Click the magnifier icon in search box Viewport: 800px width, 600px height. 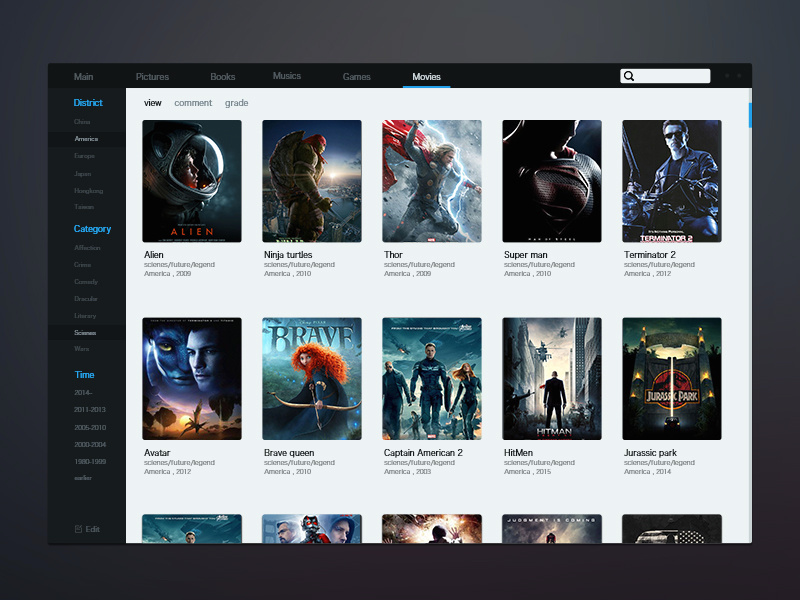click(x=629, y=76)
